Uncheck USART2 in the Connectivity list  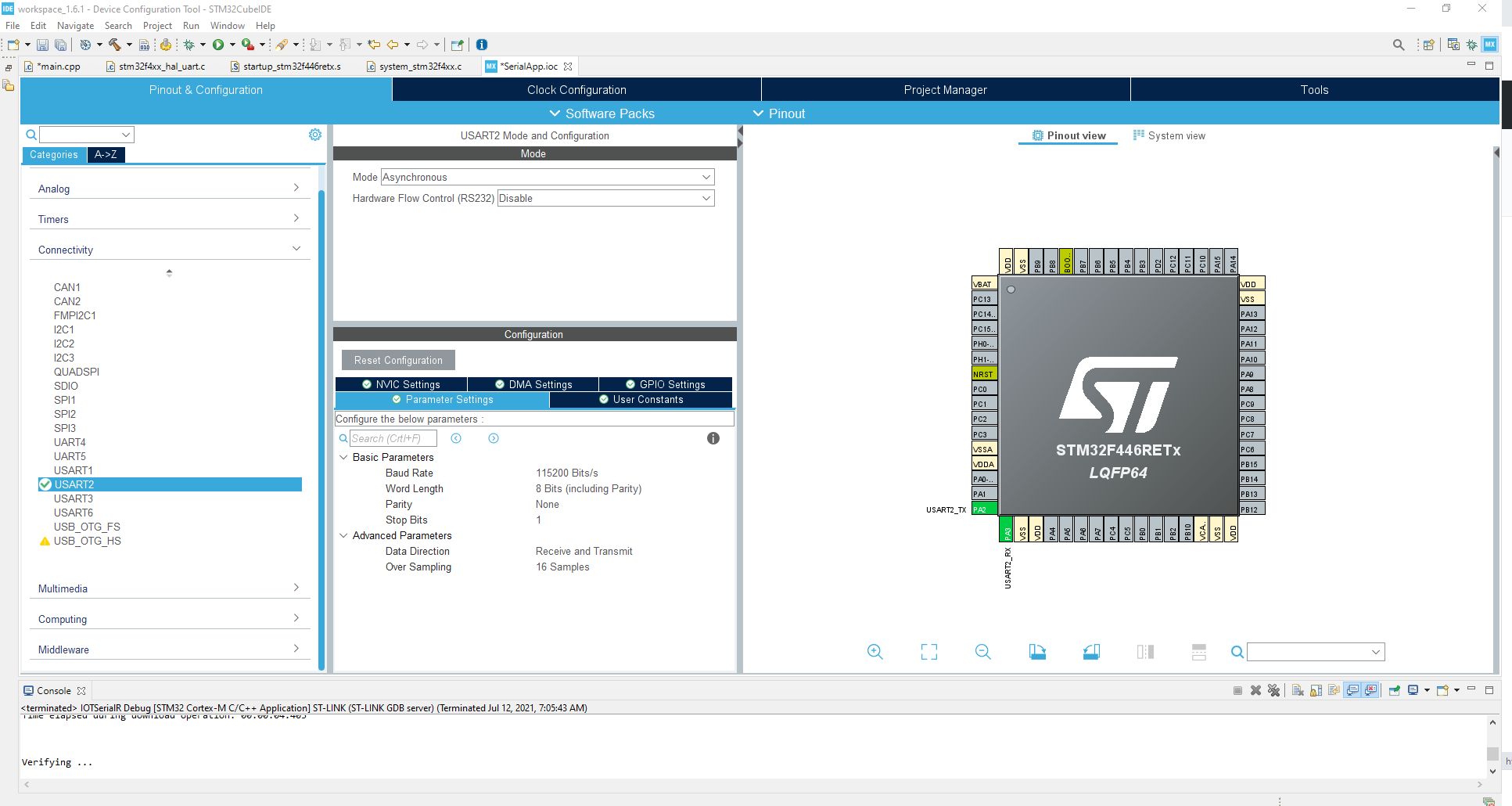(45, 484)
